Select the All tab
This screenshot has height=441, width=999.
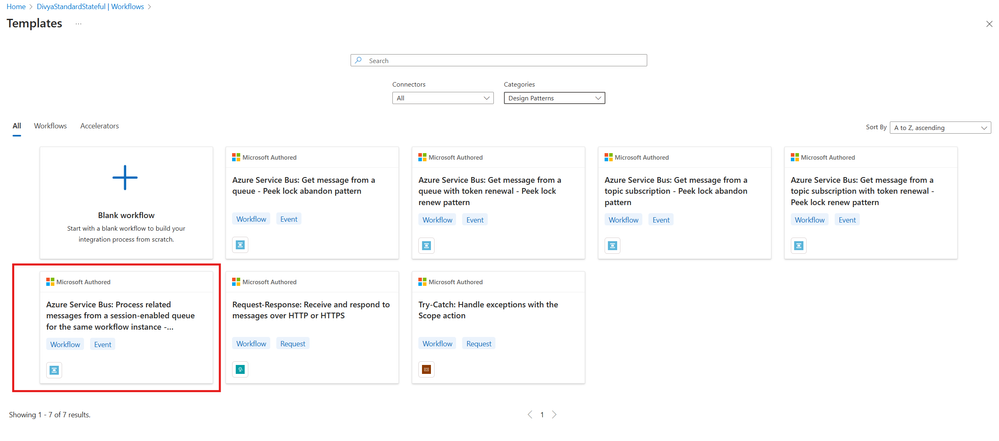tap(17, 126)
